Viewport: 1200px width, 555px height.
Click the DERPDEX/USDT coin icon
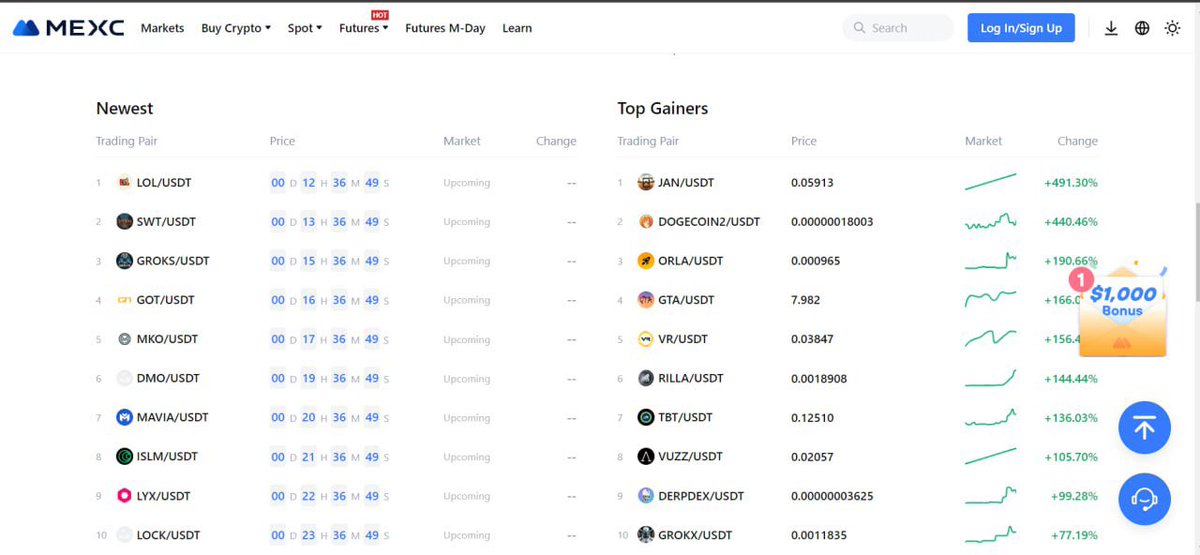click(x=646, y=496)
